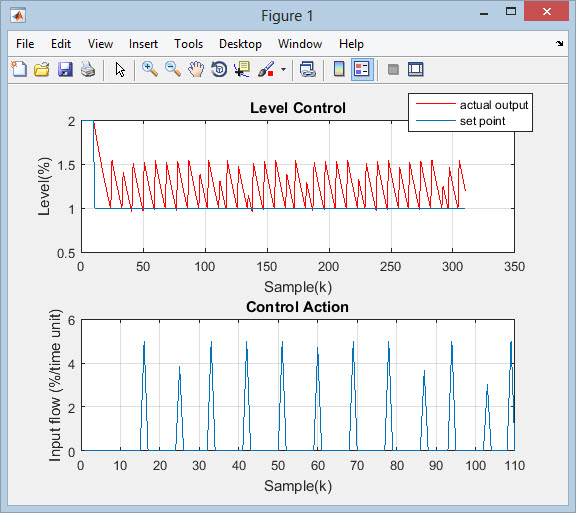576x513 pixels.
Task: Click the Hide Plot Tools button
Action: [393, 69]
